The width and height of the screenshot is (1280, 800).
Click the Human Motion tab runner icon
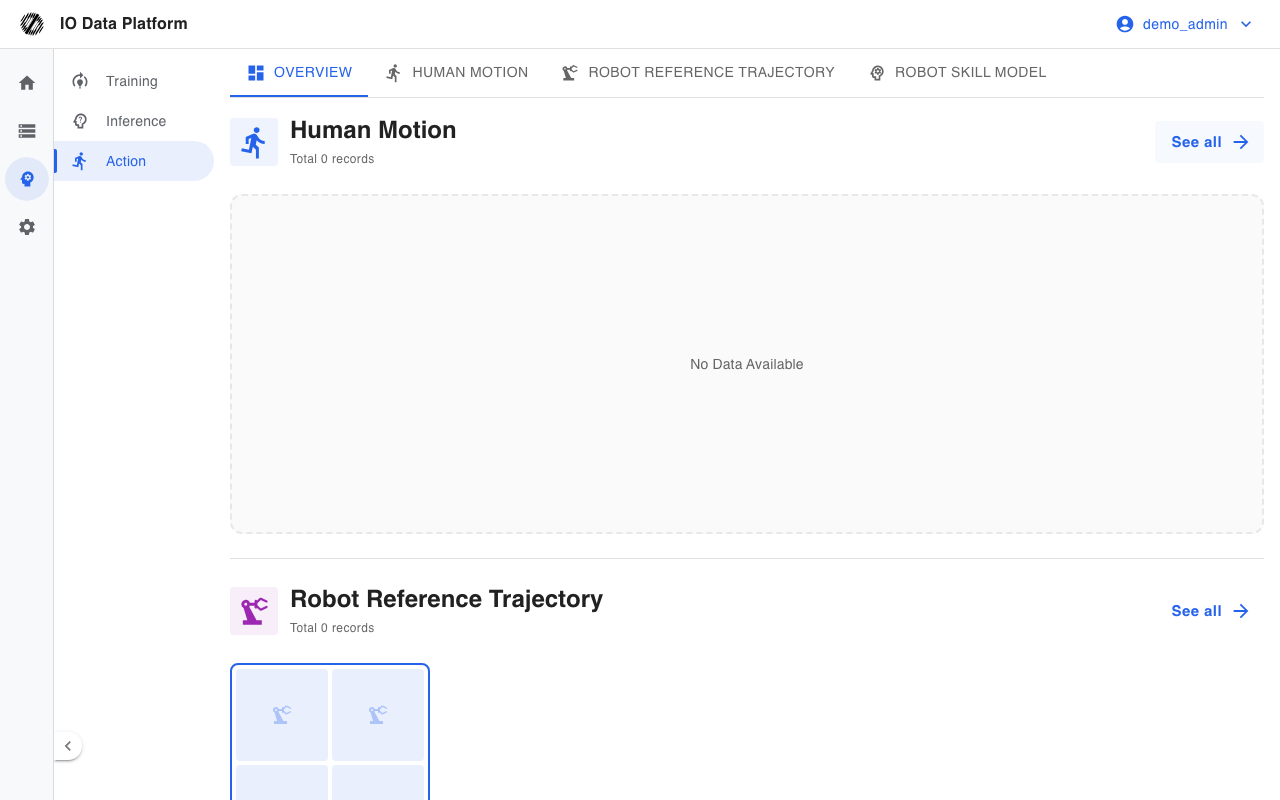coord(394,73)
